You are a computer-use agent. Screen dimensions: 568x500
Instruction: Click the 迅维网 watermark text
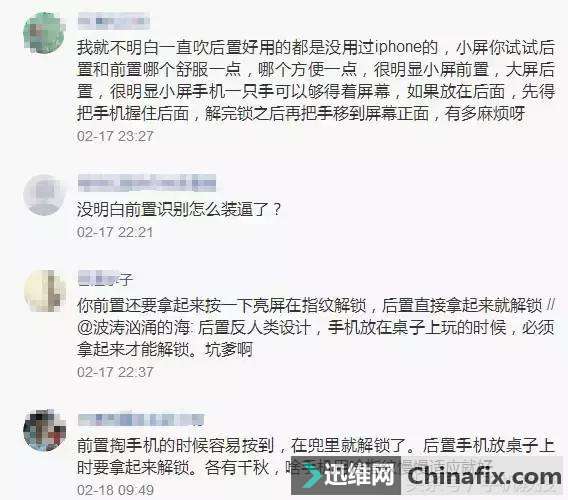[x=359, y=474]
